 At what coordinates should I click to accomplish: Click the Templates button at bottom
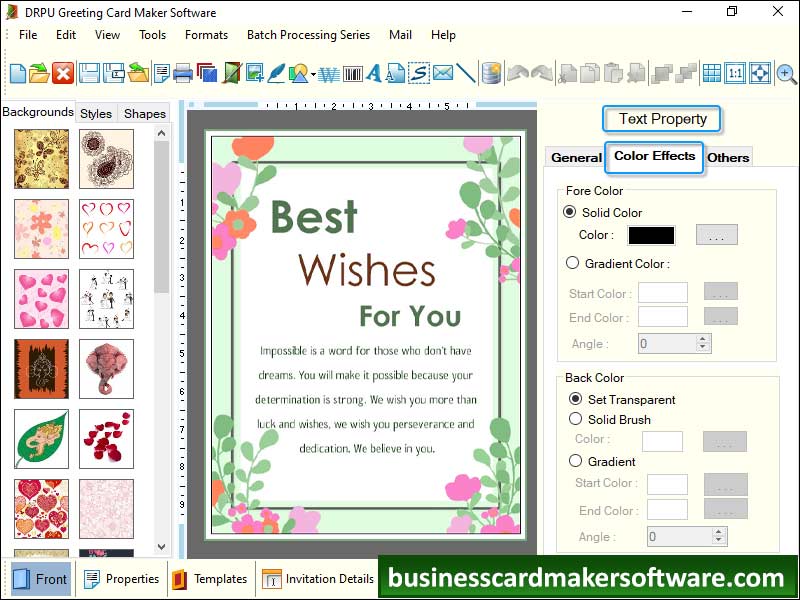(210, 579)
